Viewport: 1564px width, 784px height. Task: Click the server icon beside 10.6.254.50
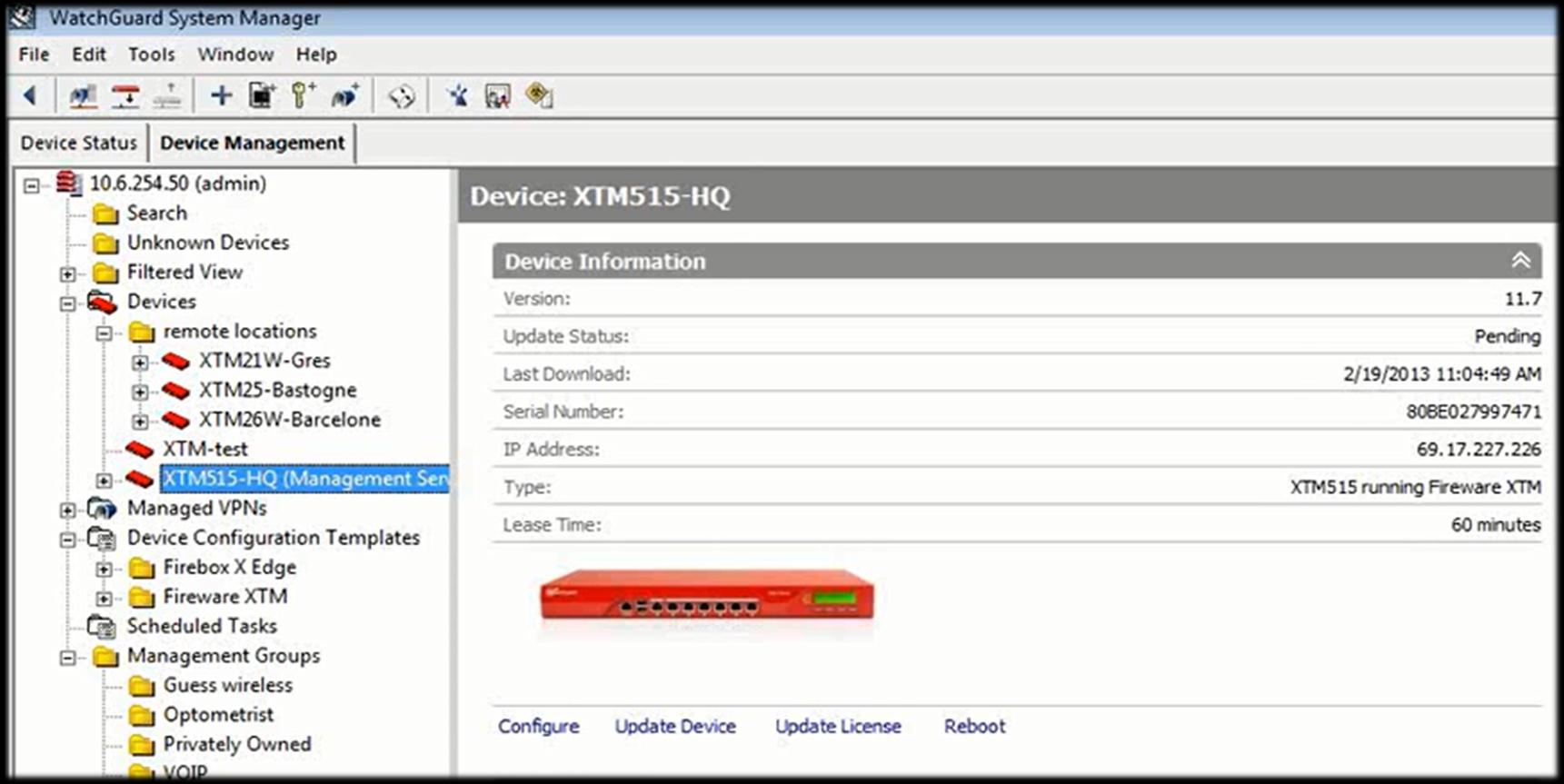pos(68,183)
